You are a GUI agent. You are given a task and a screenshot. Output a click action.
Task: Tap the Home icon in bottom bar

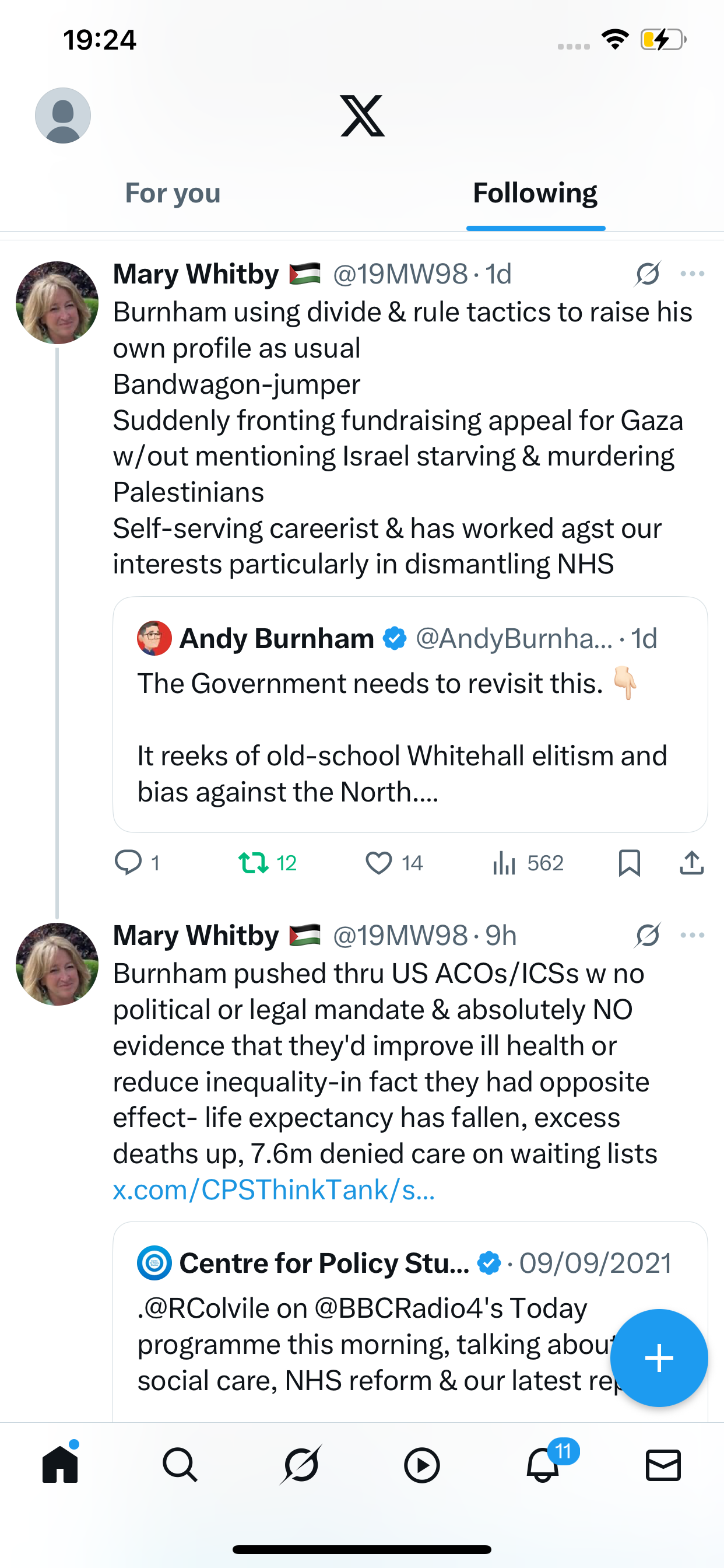[x=60, y=1465]
